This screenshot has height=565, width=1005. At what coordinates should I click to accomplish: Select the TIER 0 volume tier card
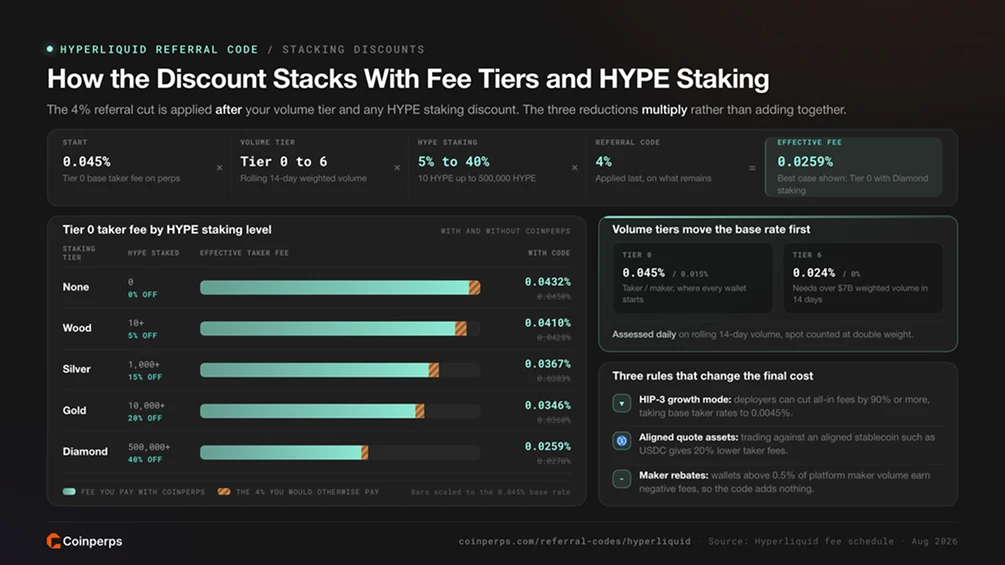[692, 278]
